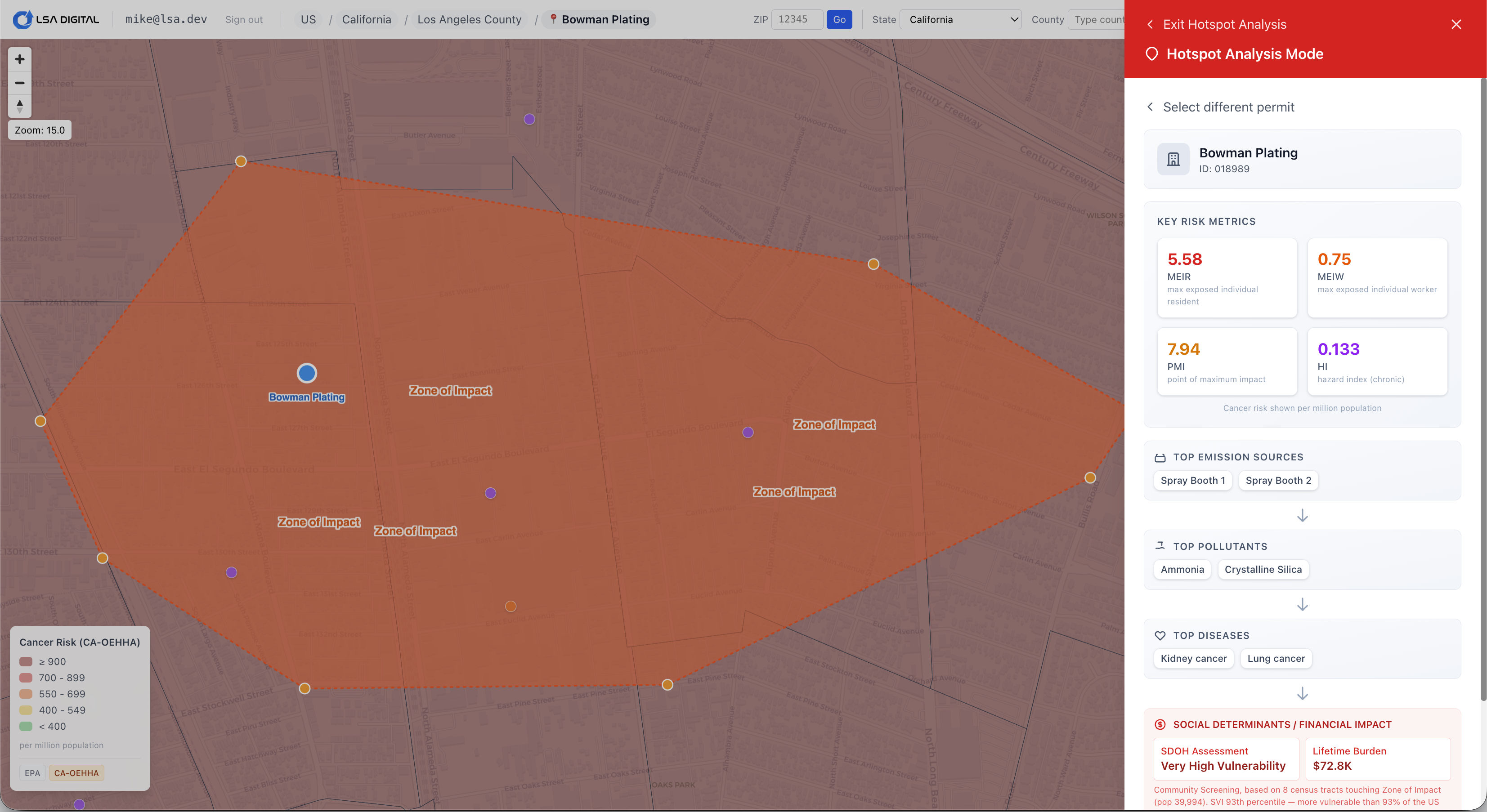Open the State dropdown showing California
1487x812 pixels.
click(961, 20)
